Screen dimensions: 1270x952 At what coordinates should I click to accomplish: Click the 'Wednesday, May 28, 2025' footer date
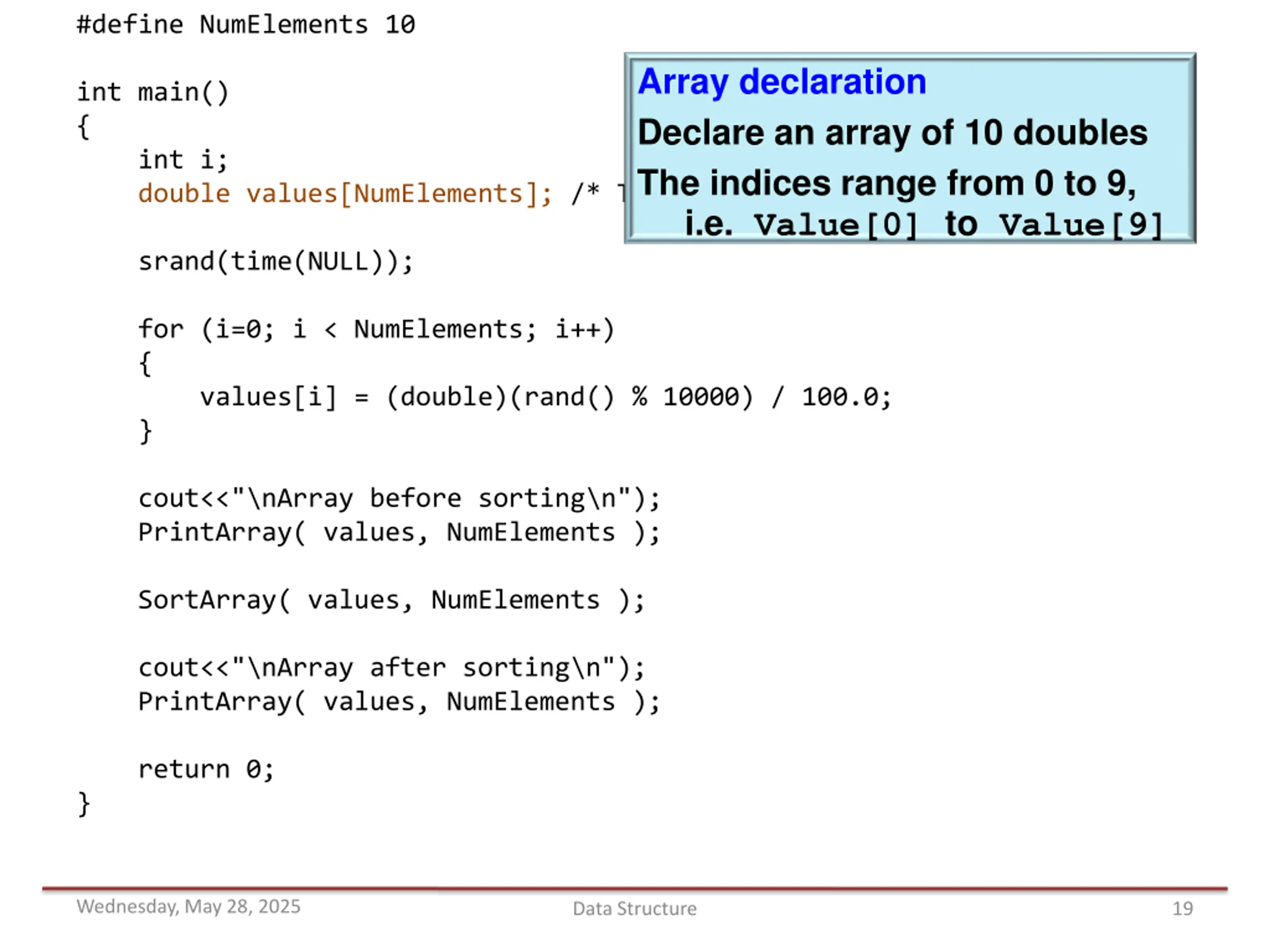pos(189,906)
